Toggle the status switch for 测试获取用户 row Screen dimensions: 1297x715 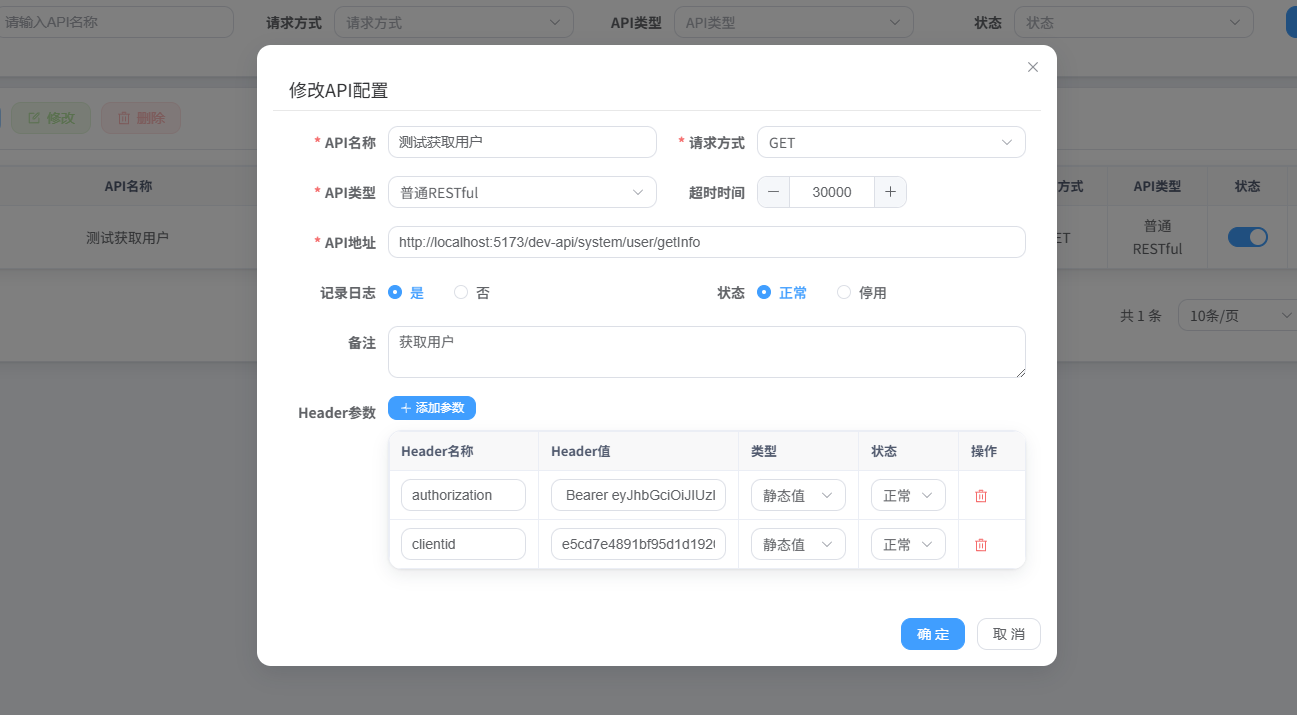tap(1247, 237)
